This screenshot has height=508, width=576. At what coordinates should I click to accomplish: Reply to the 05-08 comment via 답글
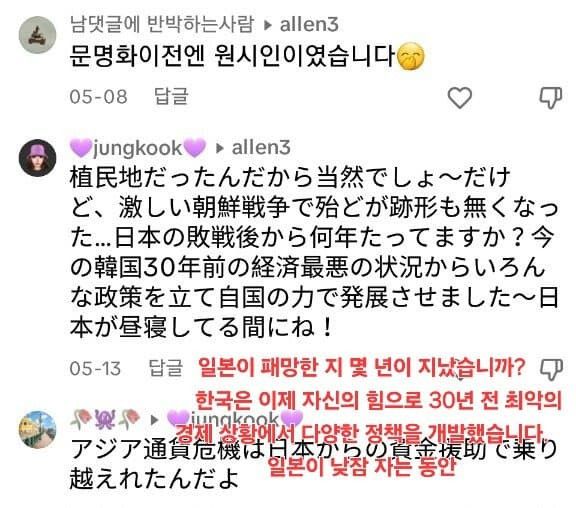(x=171, y=97)
